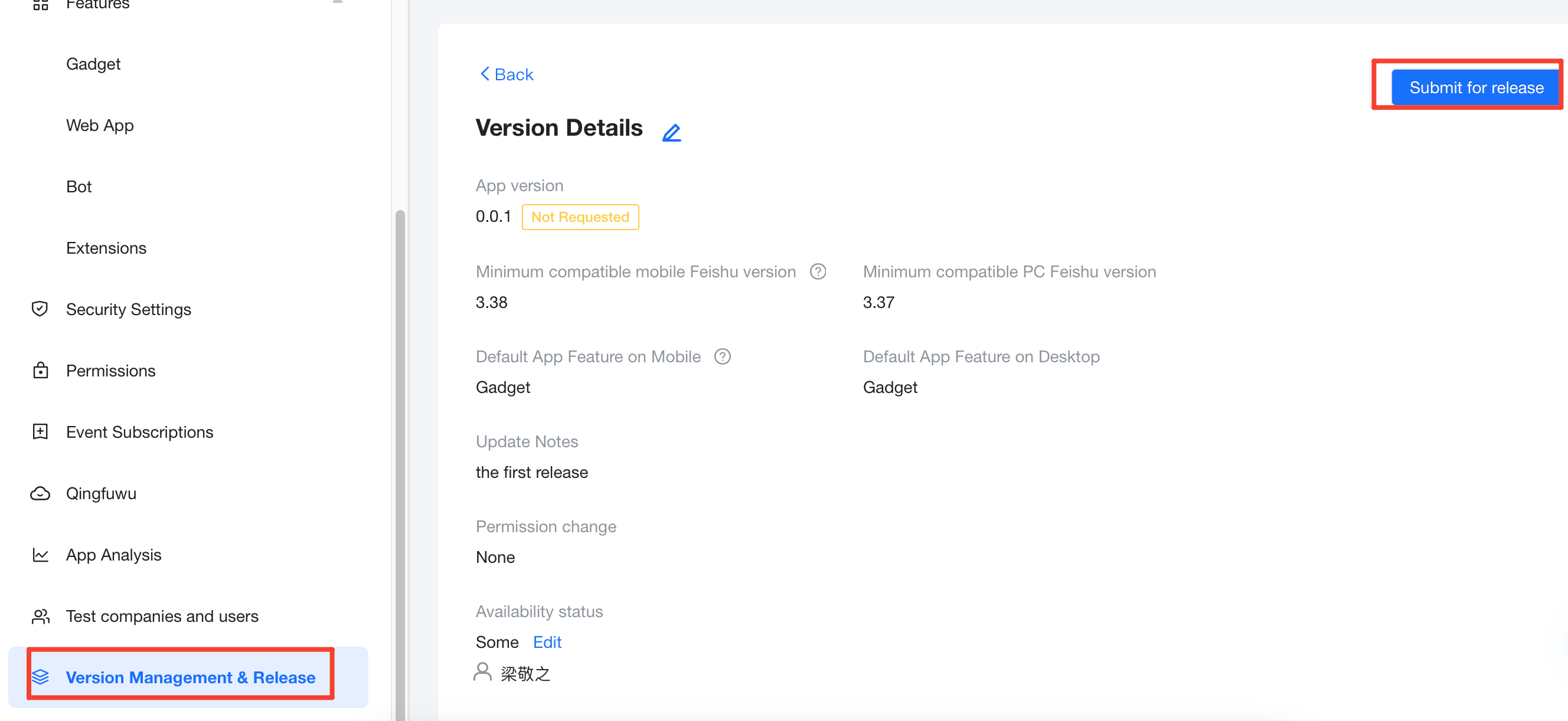This screenshot has width=1568, height=721.
Task: Select Bot in the sidebar
Action: (79, 187)
